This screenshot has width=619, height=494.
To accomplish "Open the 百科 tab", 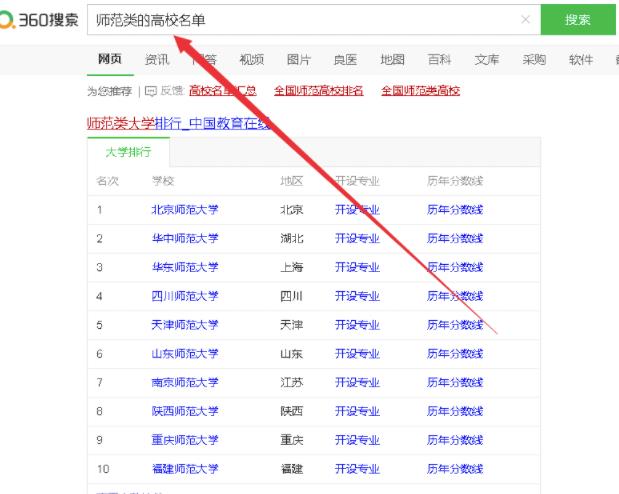I will point(439,60).
